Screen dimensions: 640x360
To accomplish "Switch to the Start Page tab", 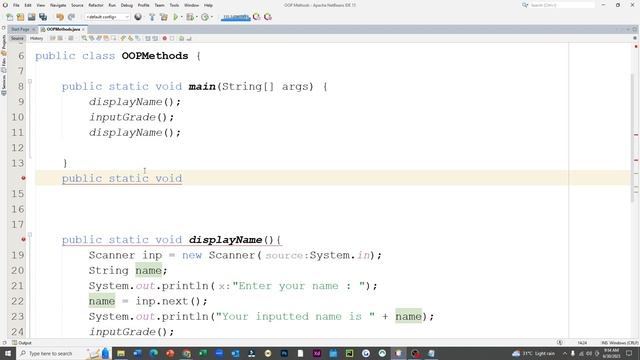I will pos(20,29).
